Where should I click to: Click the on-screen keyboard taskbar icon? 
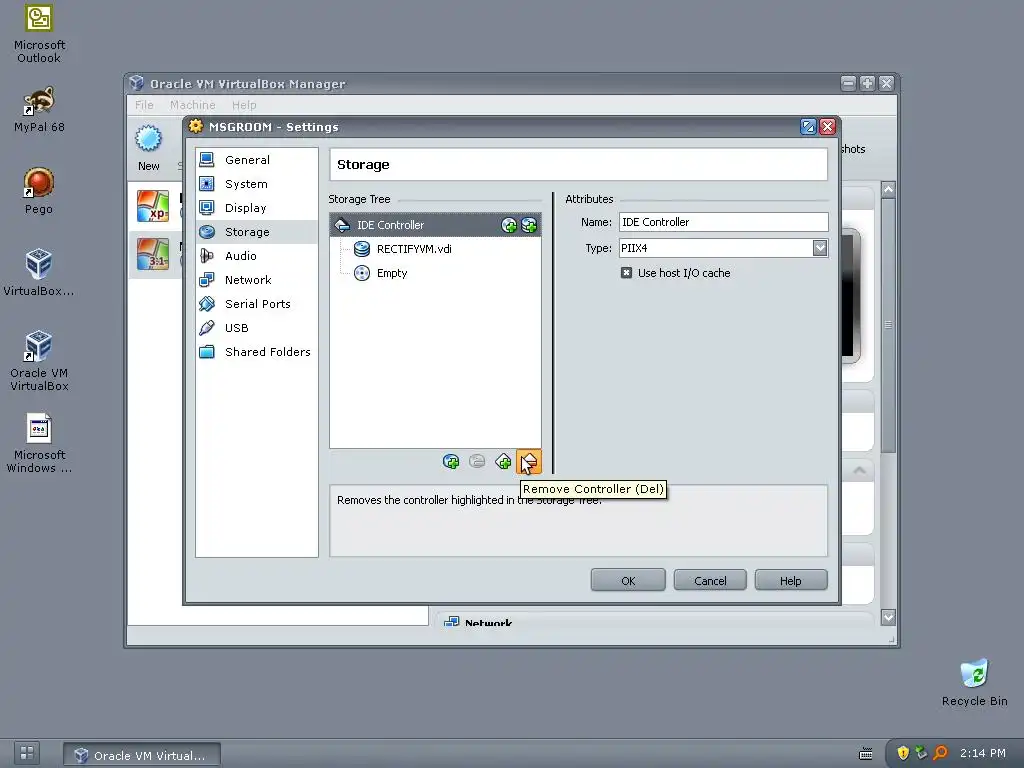[x=866, y=754]
